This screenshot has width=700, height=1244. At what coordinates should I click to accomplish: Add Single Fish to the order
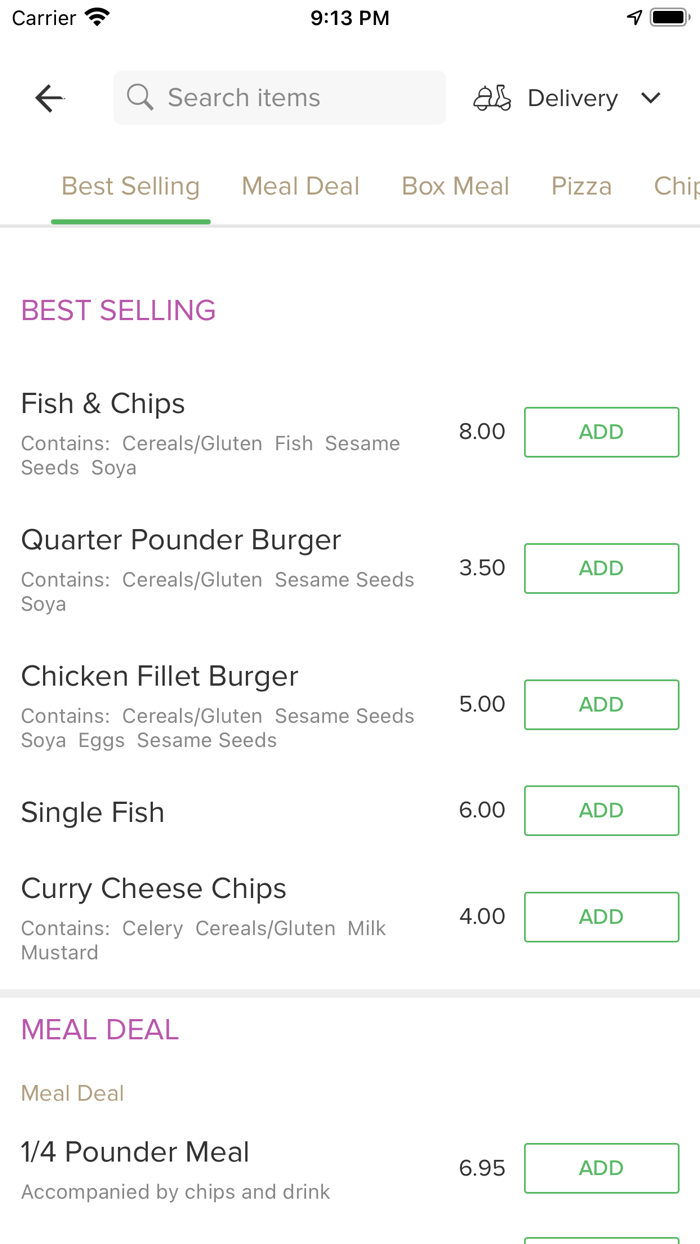pos(601,810)
